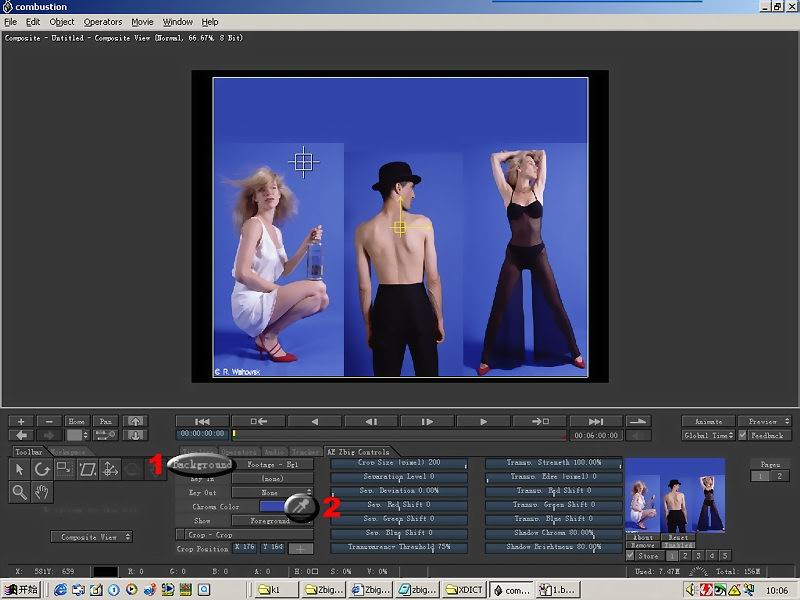Go to the last frame
The height and width of the screenshot is (600, 800).
(x=596, y=421)
